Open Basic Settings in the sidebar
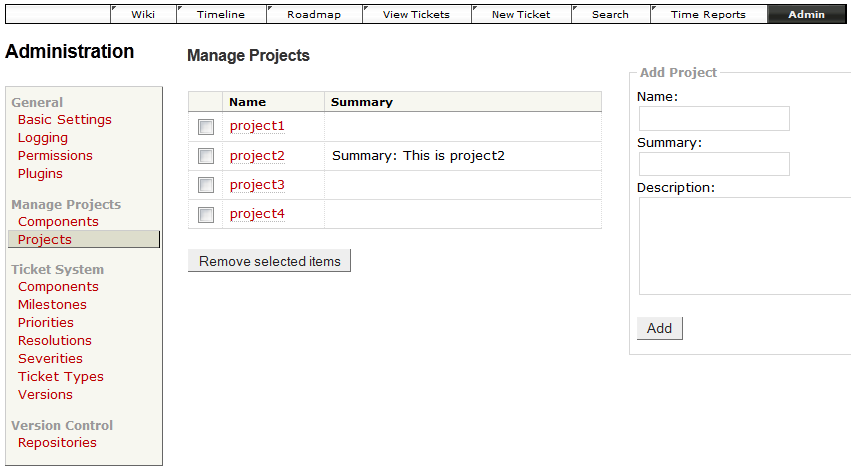 [65, 120]
